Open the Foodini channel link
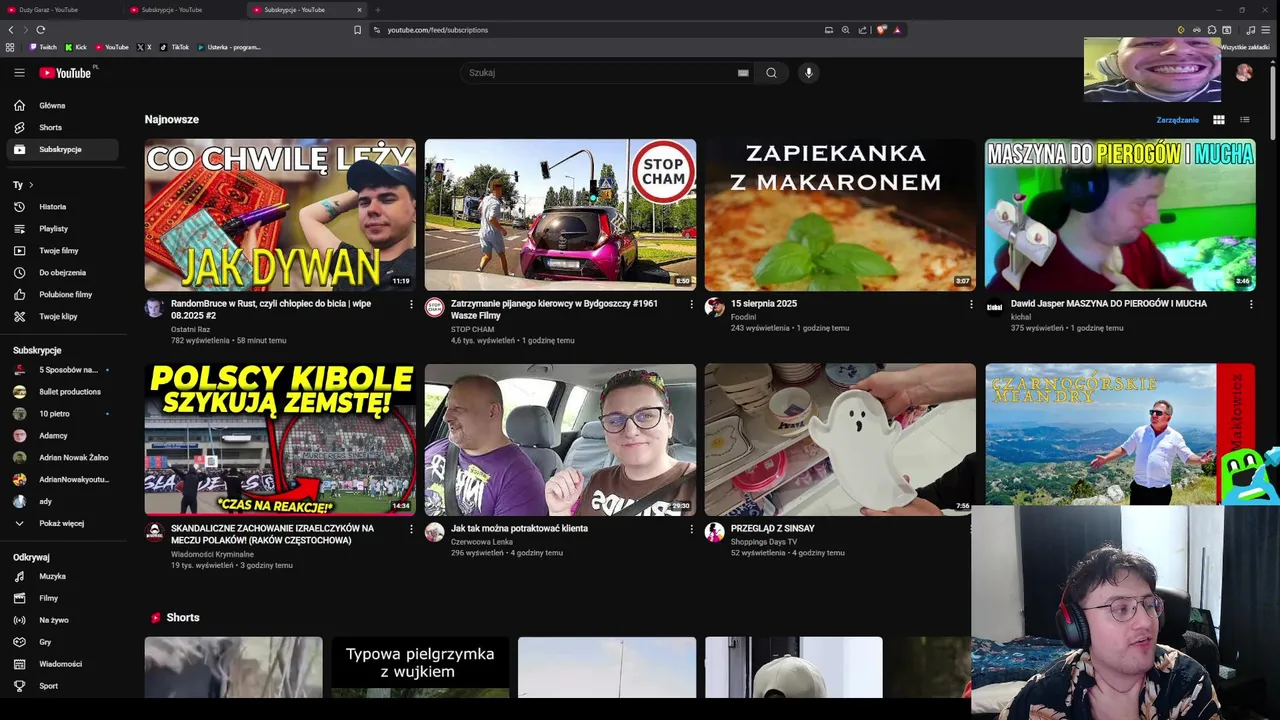This screenshot has width=1280, height=720. pos(743,317)
